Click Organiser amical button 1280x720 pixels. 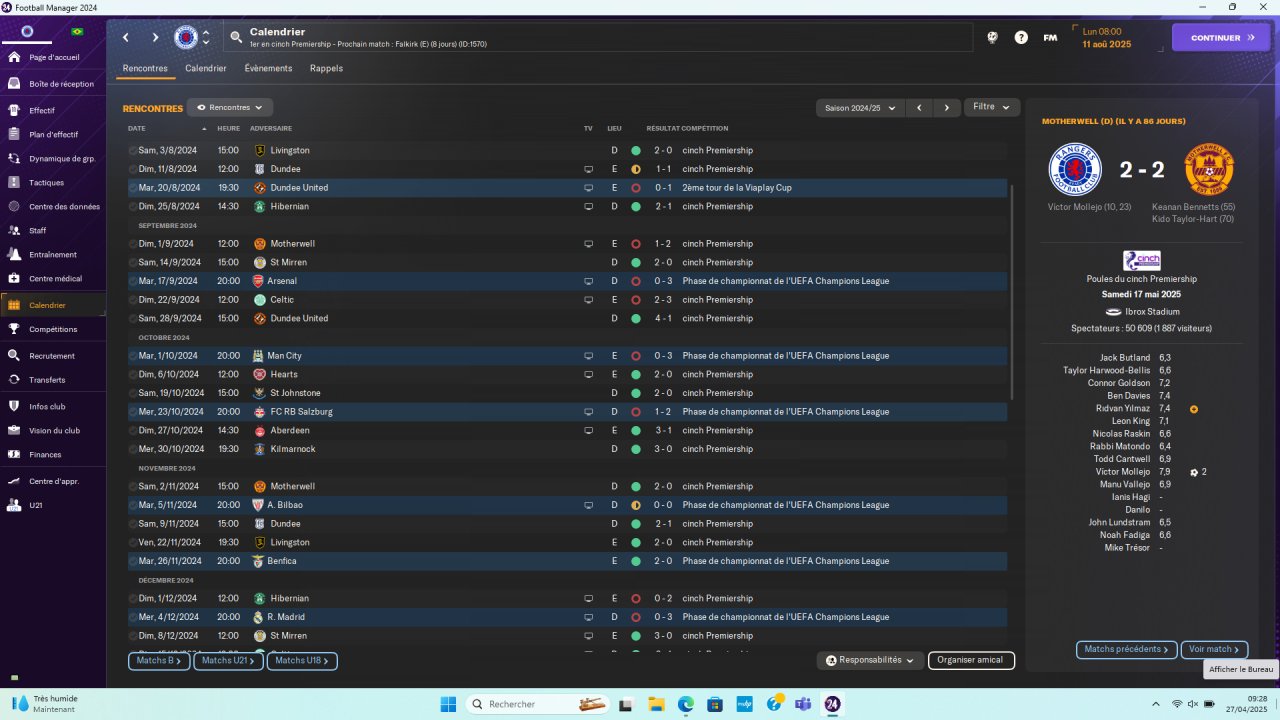(x=971, y=660)
